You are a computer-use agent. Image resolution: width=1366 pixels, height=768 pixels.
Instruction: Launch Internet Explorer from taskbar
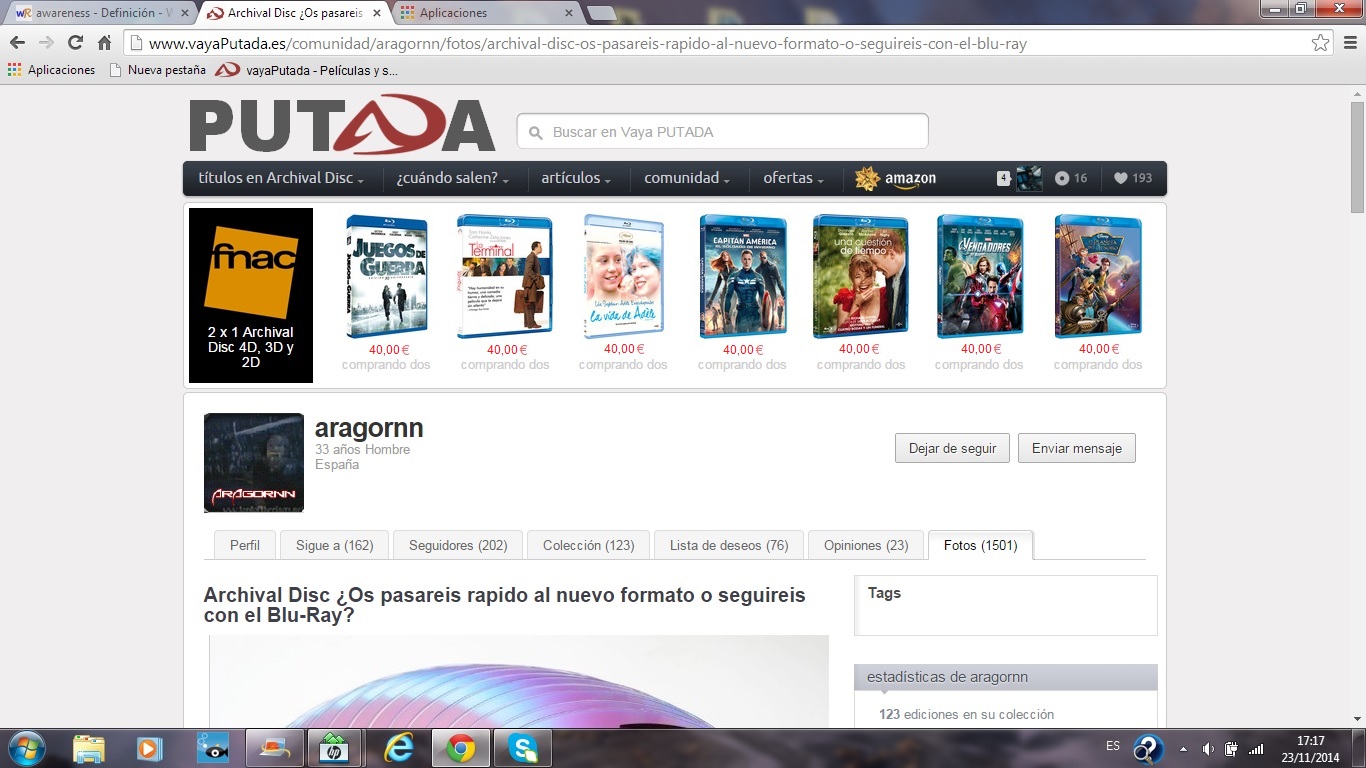[x=398, y=748]
